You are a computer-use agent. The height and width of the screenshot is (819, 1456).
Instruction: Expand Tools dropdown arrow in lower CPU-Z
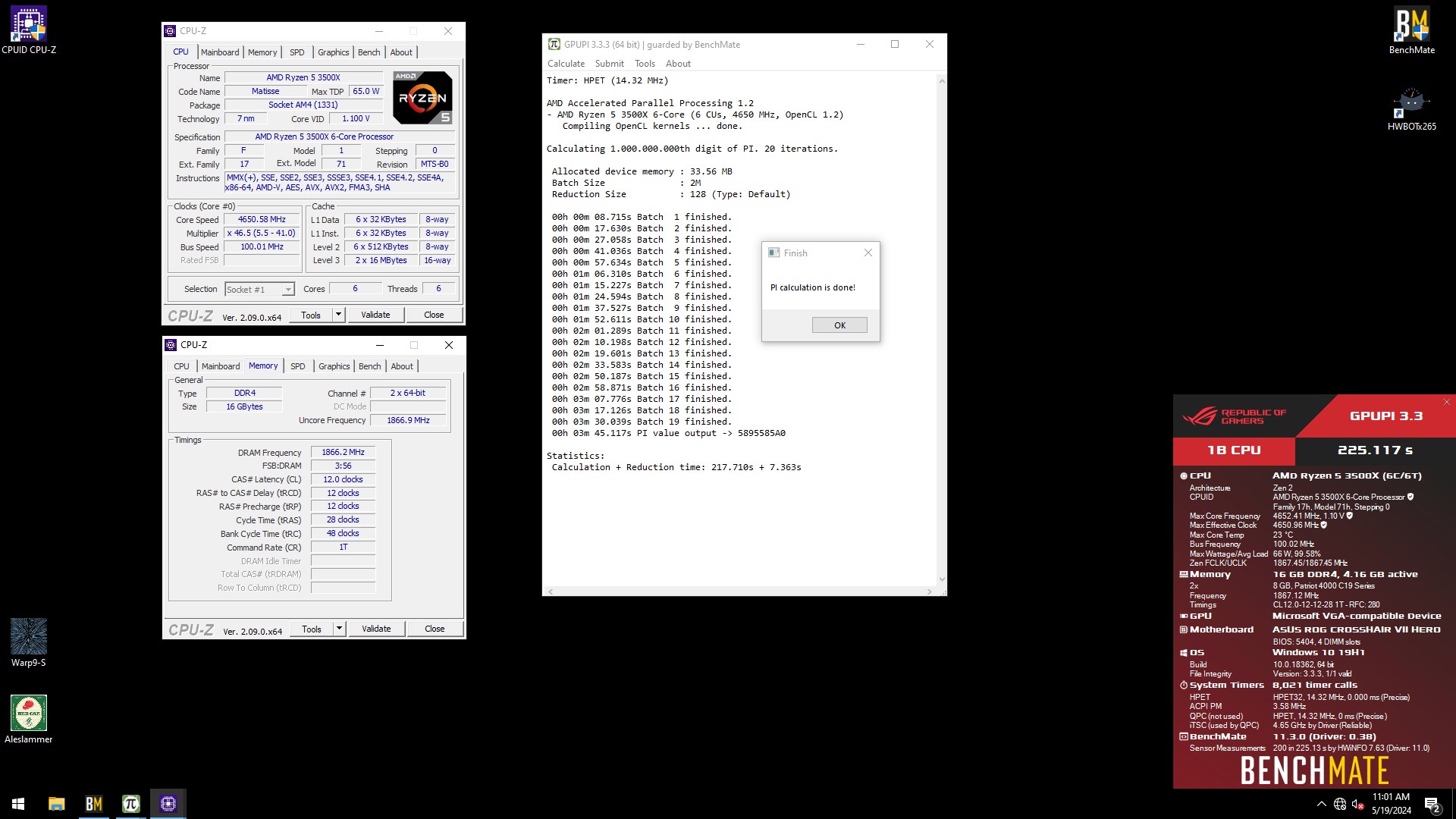coord(339,629)
